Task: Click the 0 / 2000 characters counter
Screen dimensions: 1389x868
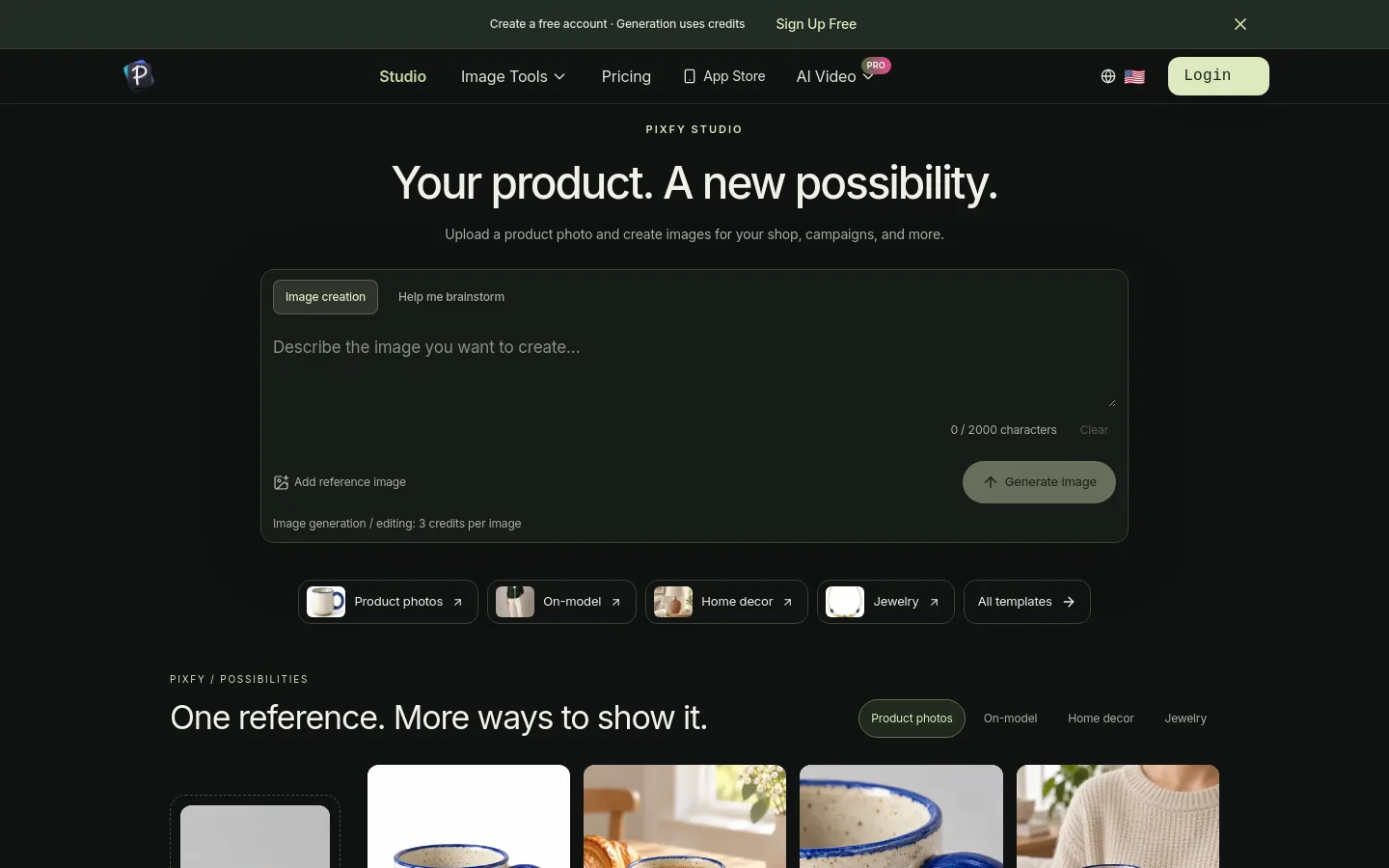Action: coord(1003,430)
